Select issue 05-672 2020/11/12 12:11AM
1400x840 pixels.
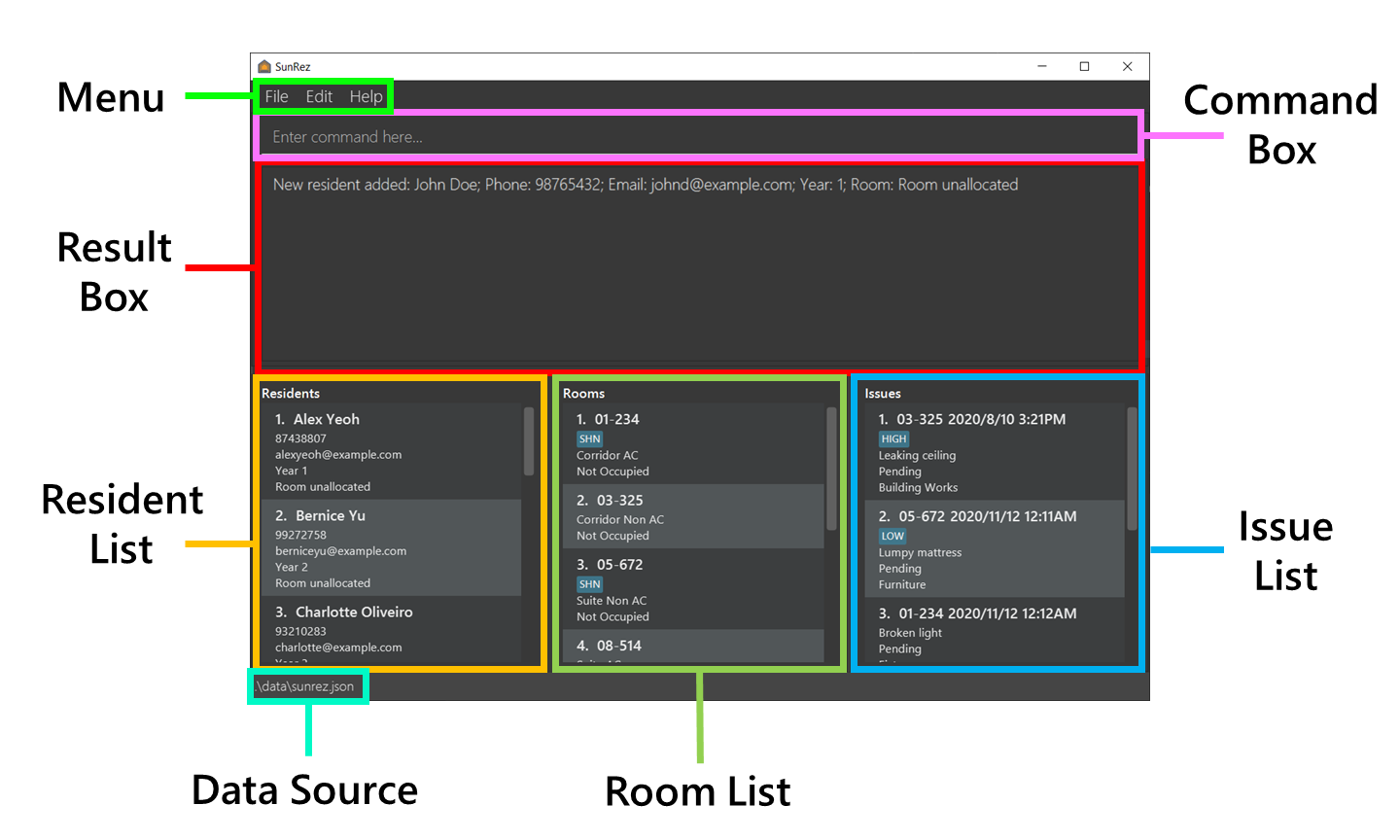995,548
